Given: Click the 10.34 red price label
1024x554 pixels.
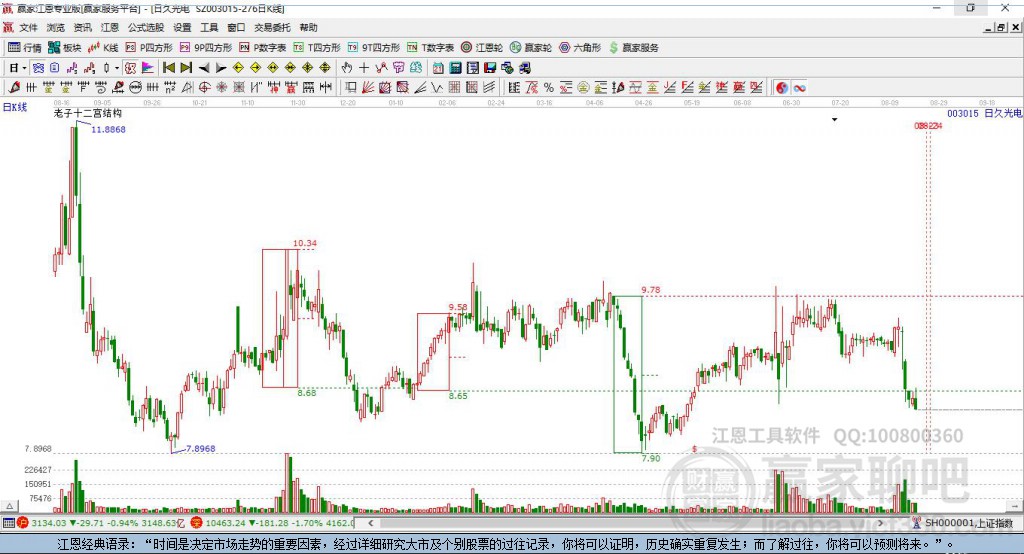Looking at the screenshot, I should [304, 243].
